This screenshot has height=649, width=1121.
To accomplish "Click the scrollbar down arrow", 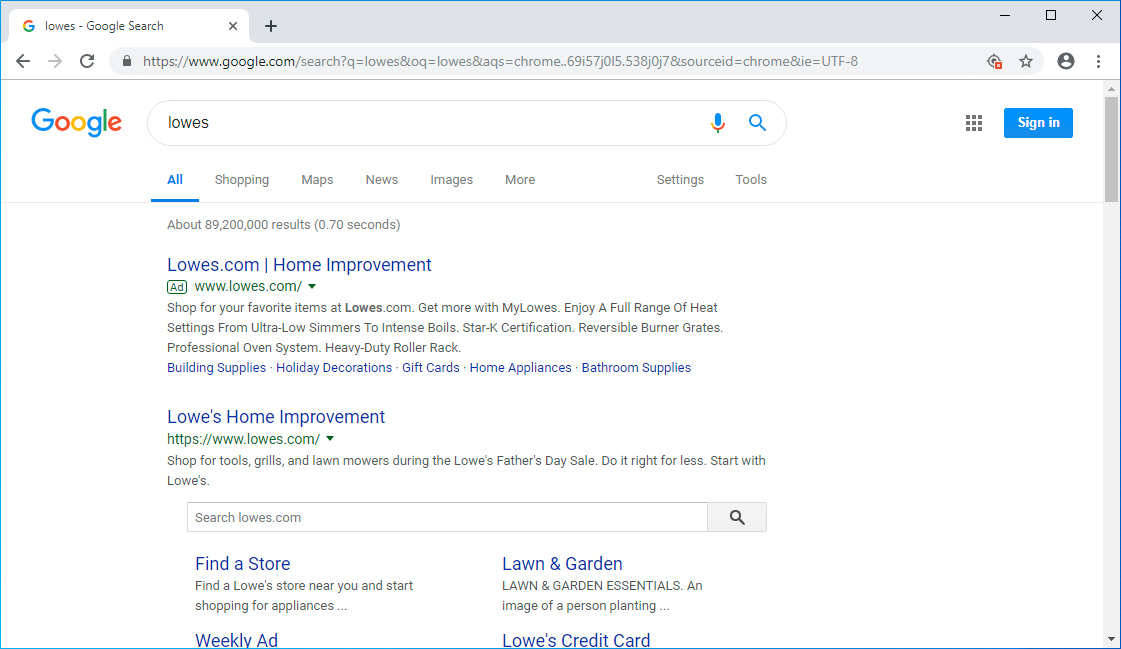I will coord(1111,639).
